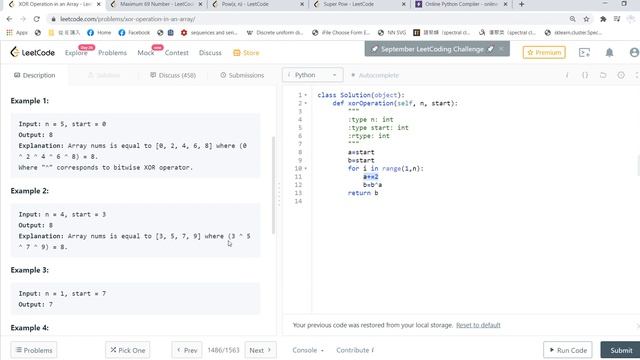The image size is (640, 360).
Task: Click the highlighted a+=2 code
Action: [x=371, y=177]
